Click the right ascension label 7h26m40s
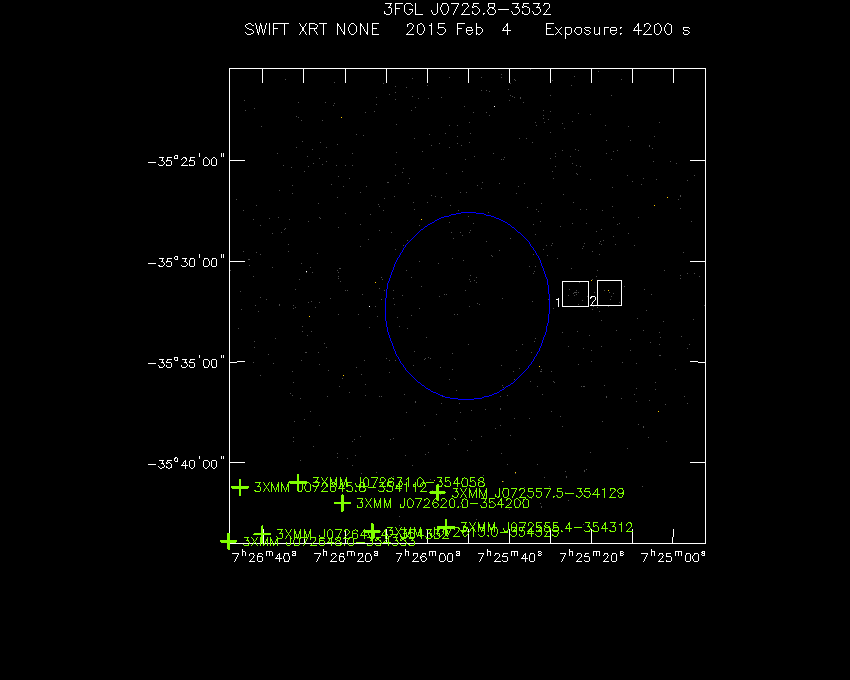Image resolution: width=850 pixels, height=680 pixels. [264, 557]
